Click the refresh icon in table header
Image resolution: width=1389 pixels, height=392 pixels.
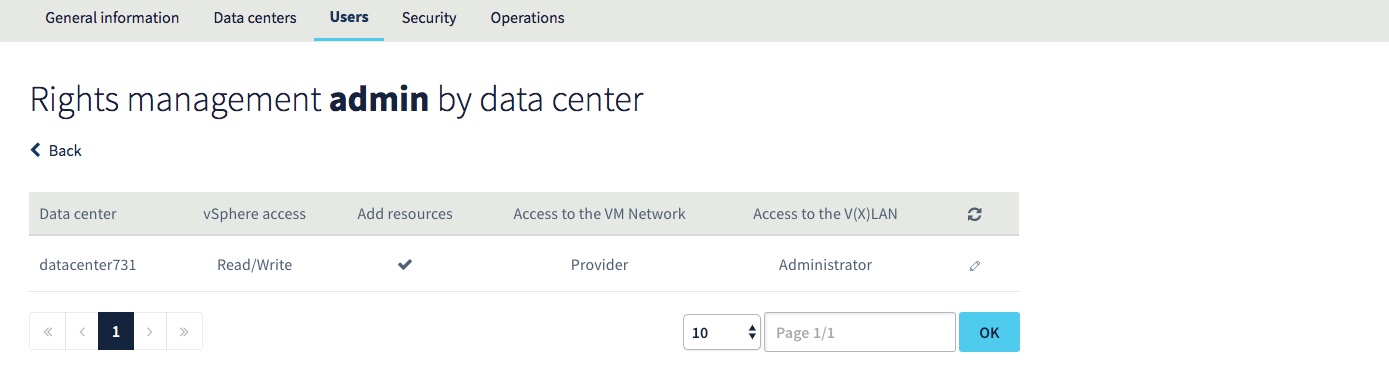[x=974, y=214]
